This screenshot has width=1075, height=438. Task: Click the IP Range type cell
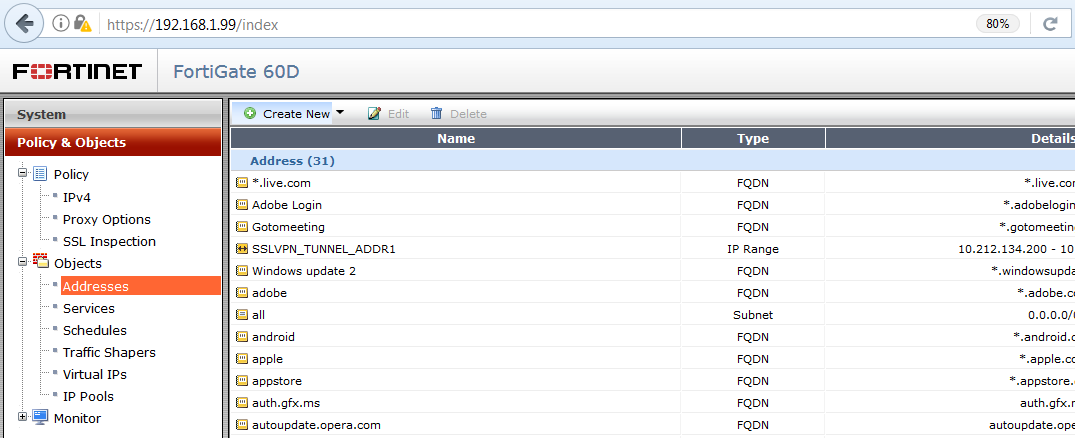(x=753, y=249)
